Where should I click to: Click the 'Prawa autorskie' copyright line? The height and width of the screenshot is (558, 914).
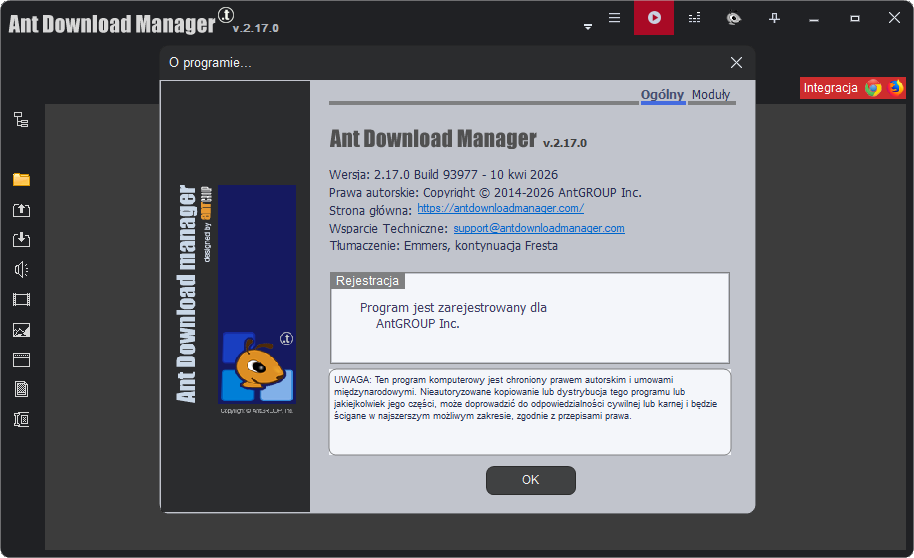(x=485, y=192)
